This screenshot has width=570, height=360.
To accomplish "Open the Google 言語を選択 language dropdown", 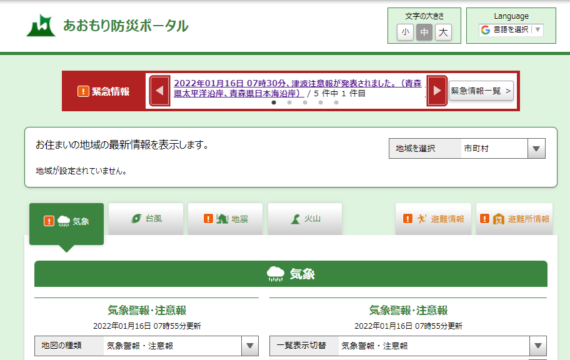I will (x=511, y=29).
